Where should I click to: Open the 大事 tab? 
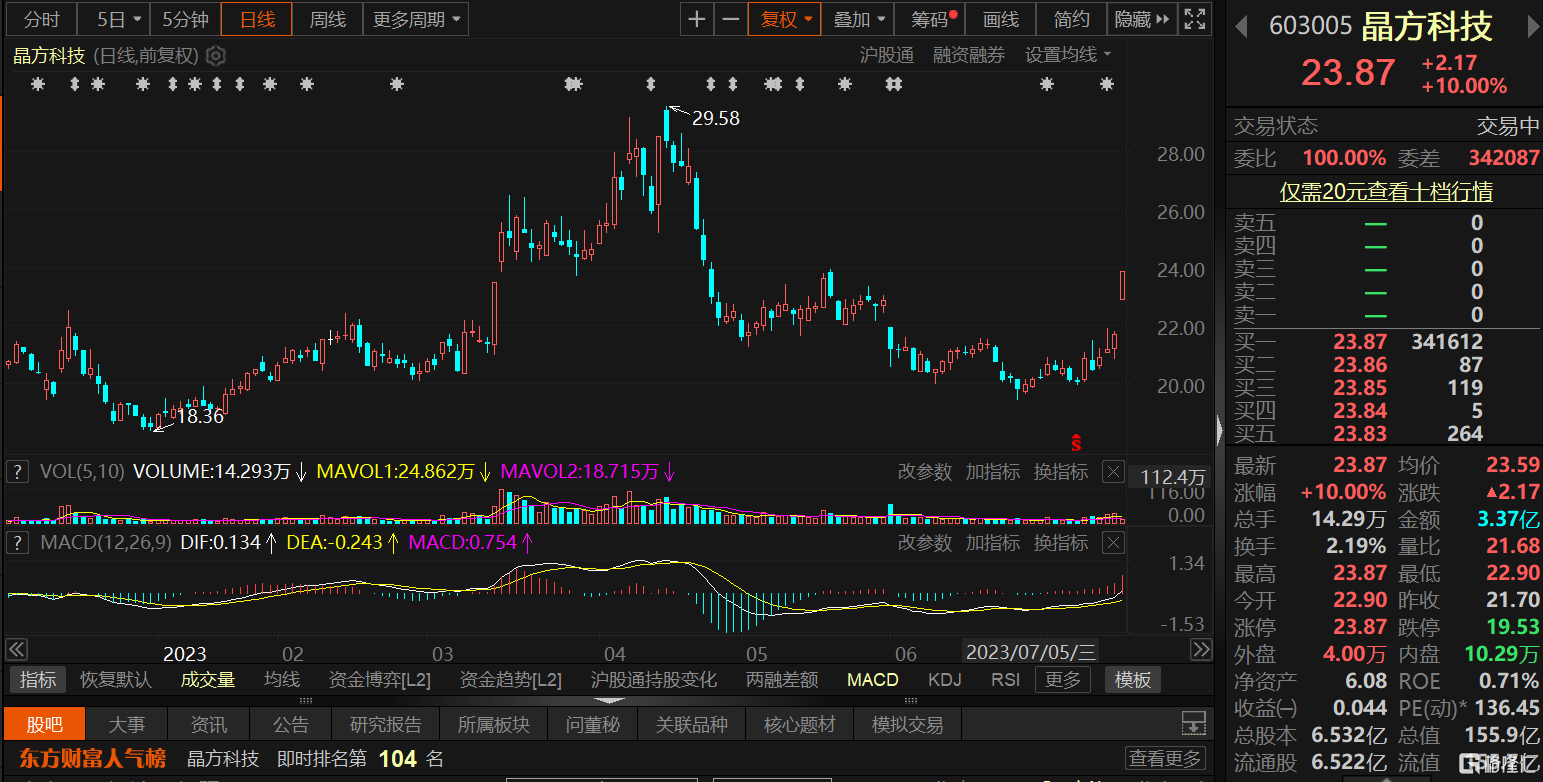126,724
